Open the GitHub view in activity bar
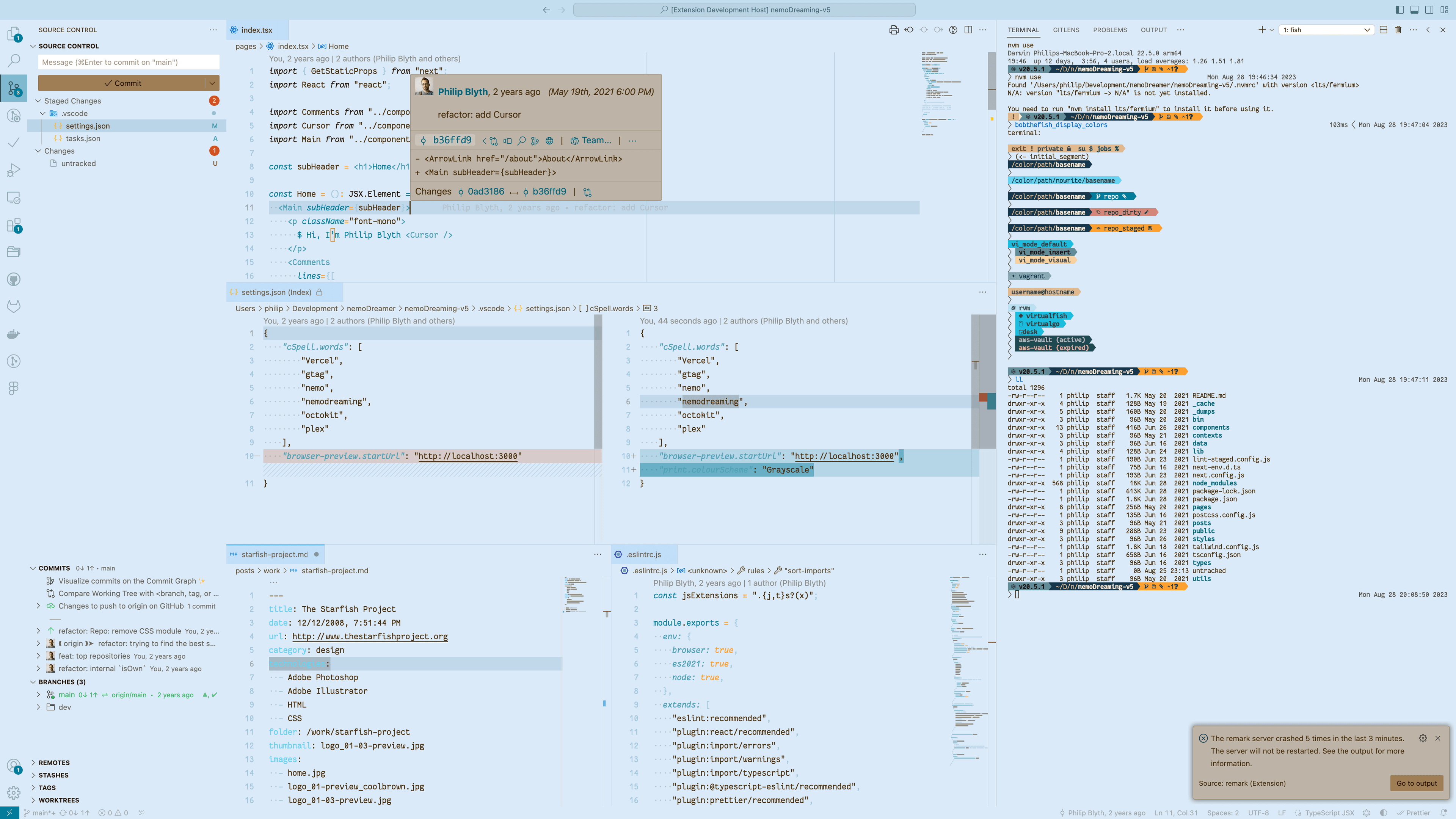1456x819 pixels. tap(14, 279)
